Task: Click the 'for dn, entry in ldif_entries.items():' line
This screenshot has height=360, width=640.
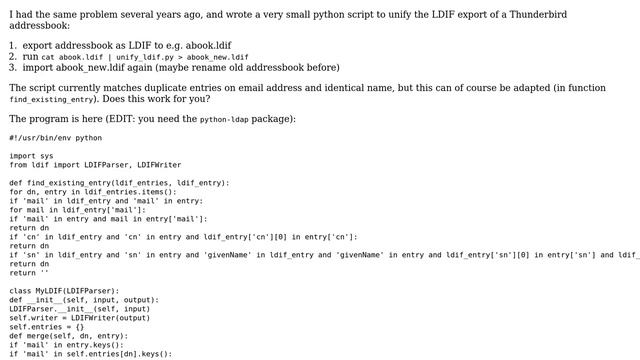Action: tap(93, 192)
